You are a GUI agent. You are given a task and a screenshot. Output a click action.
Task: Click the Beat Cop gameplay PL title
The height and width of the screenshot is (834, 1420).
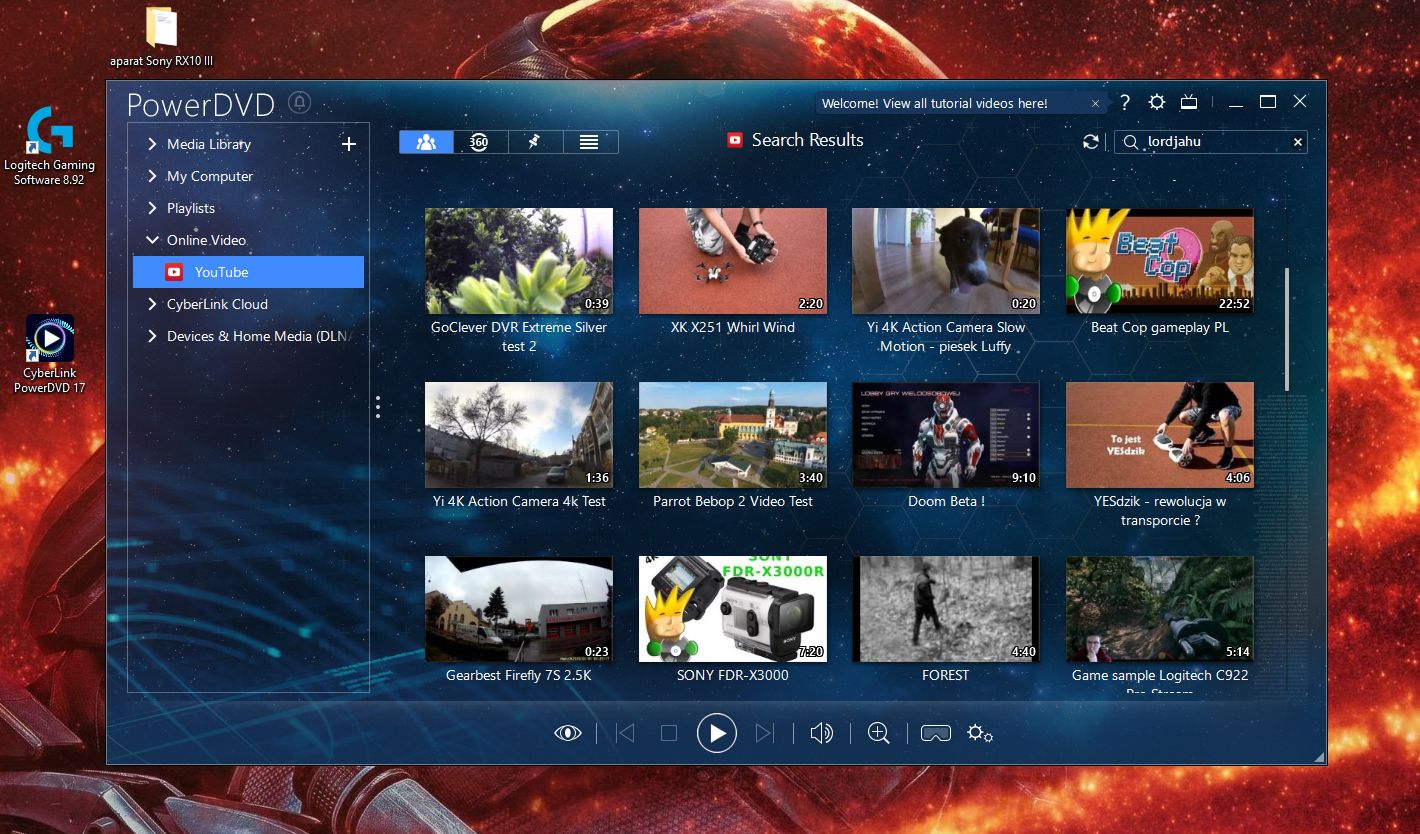[1160, 327]
